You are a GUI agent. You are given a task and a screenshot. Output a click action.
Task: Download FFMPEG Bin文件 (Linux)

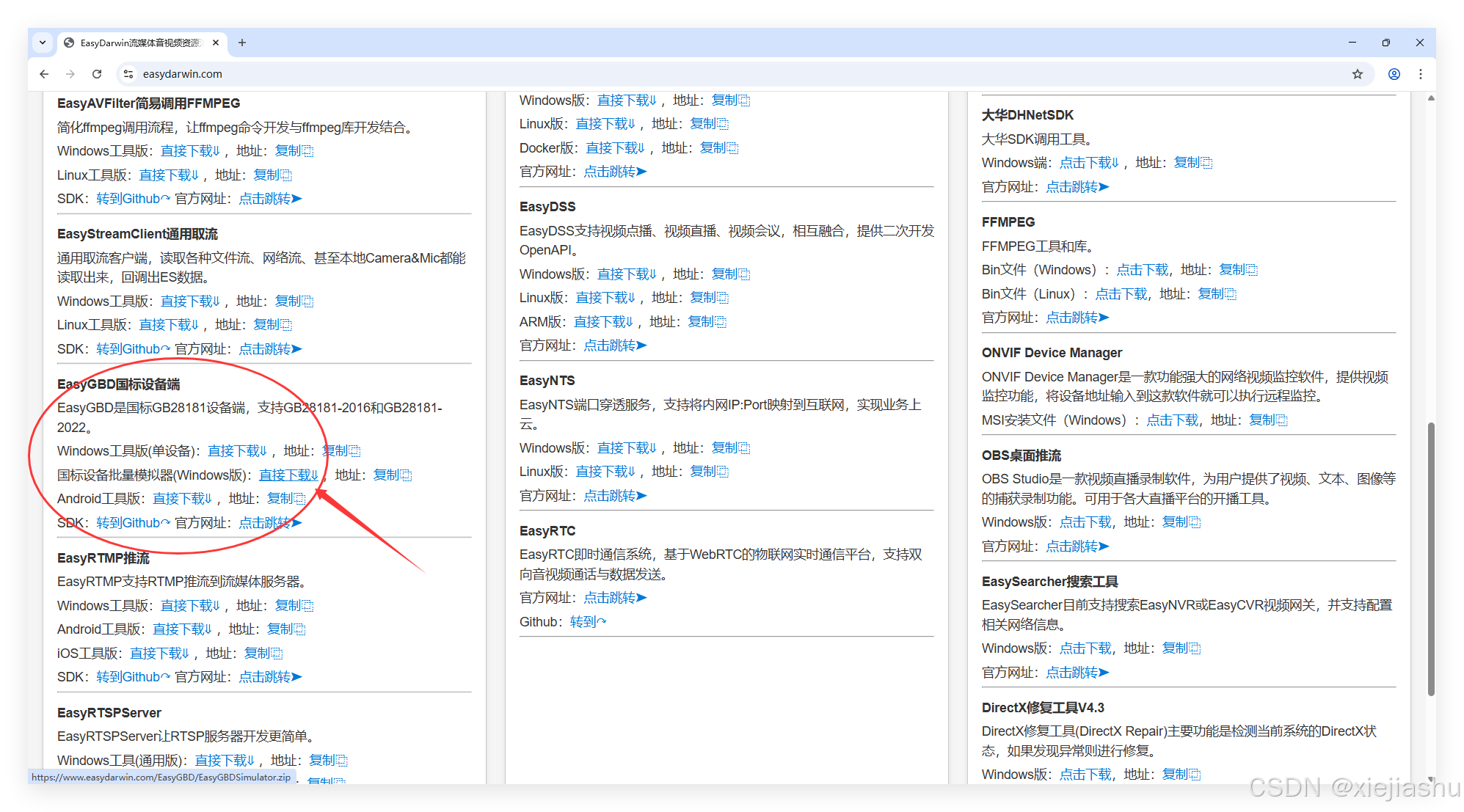(1121, 294)
